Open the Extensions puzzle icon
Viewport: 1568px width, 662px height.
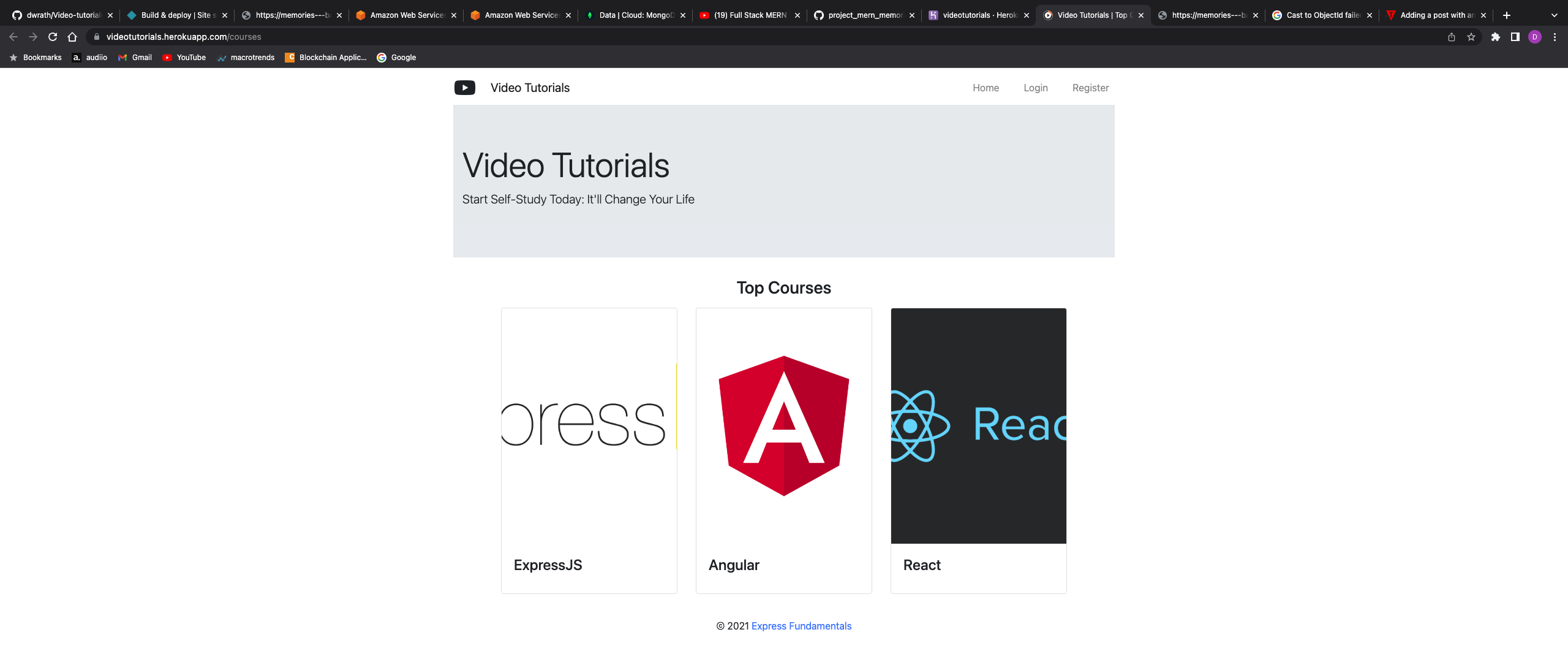point(1495,37)
